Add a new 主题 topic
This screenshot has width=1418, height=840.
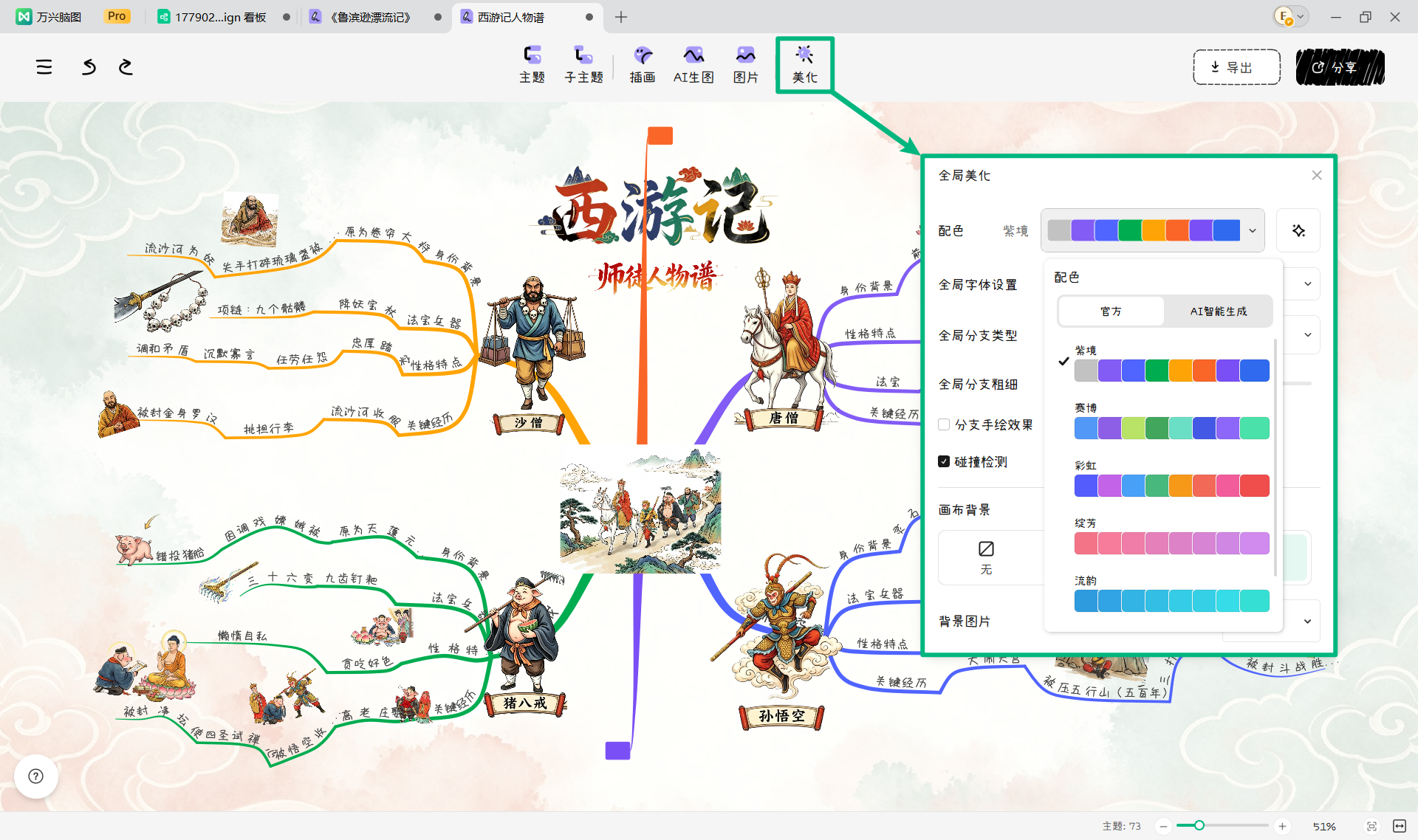point(532,64)
